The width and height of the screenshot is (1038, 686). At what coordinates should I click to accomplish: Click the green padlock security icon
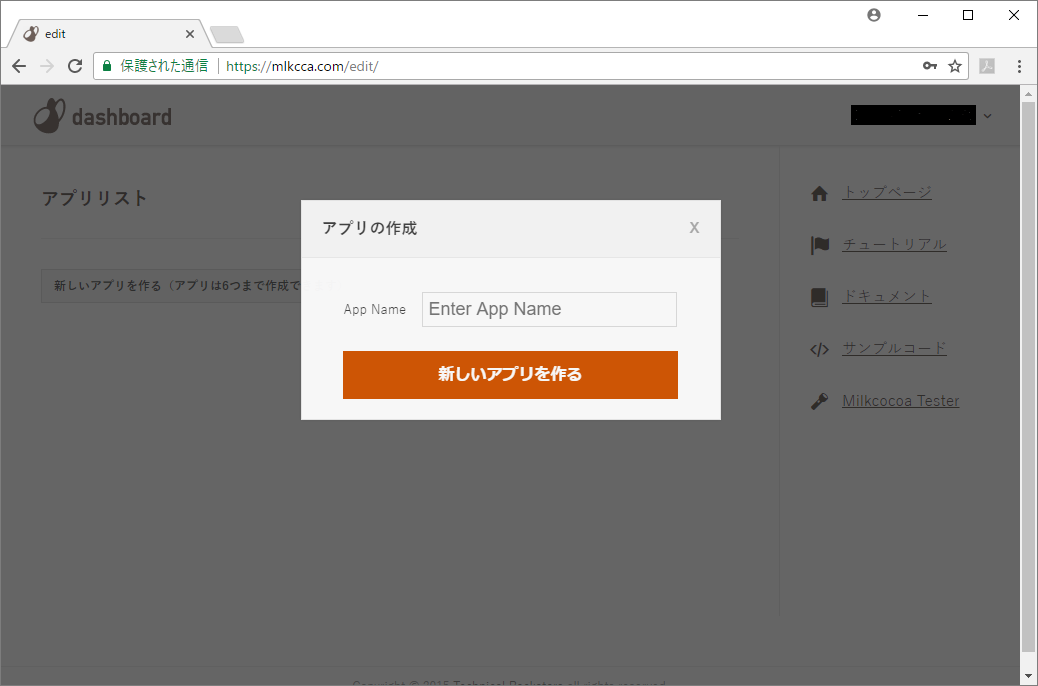(x=107, y=66)
